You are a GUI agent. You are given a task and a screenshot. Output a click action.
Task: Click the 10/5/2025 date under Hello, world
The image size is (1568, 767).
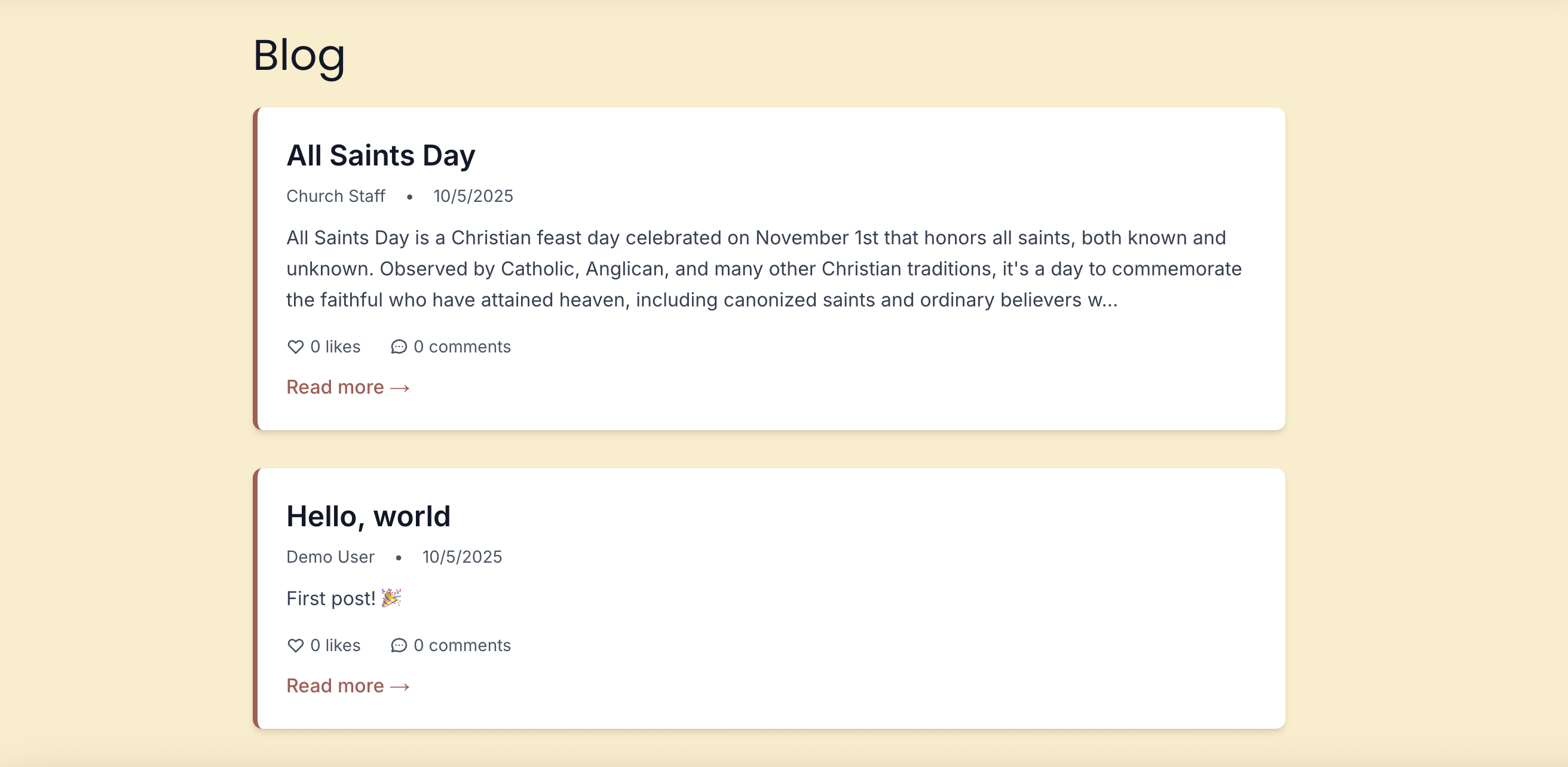pyautogui.click(x=463, y=557)
